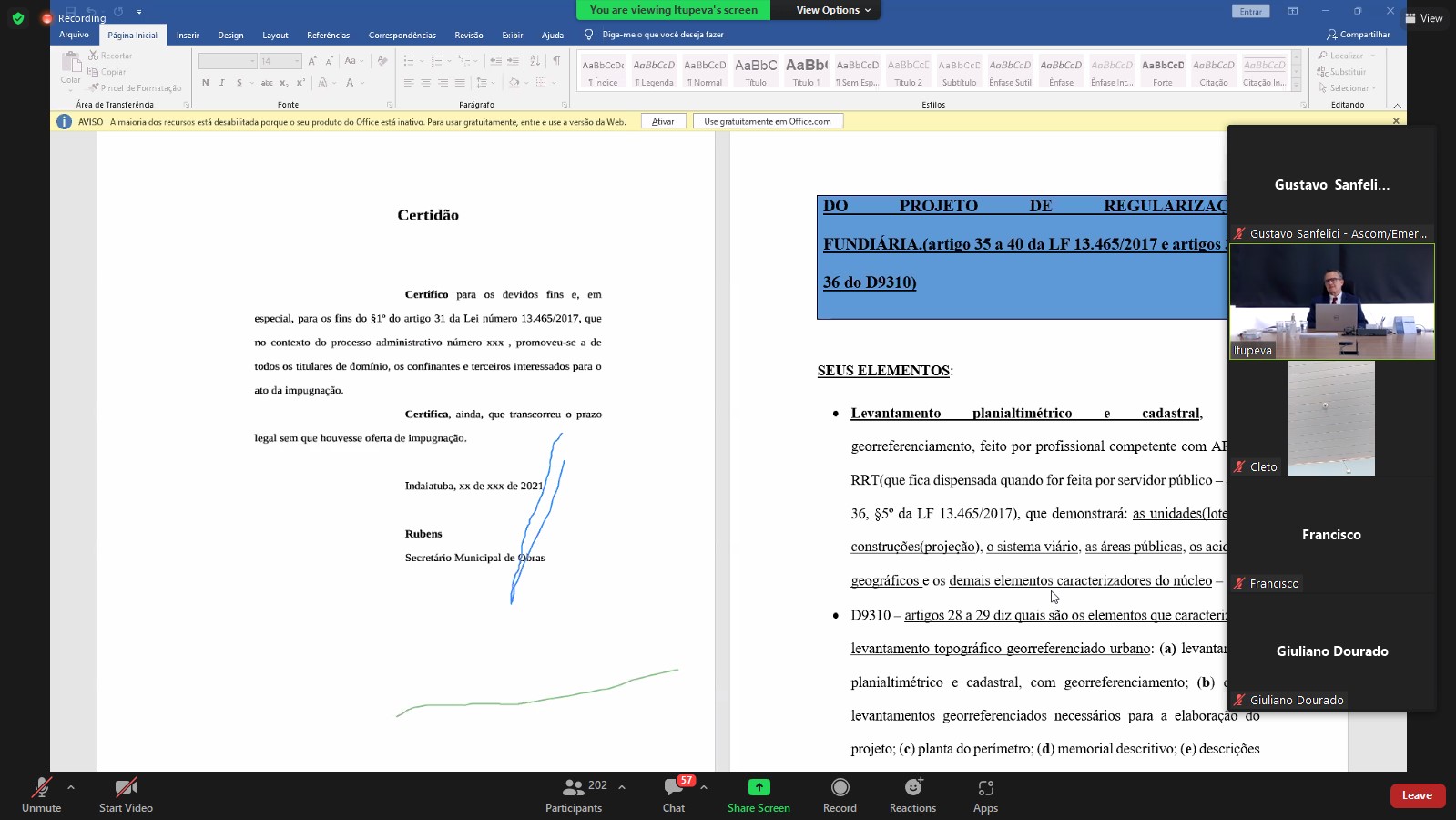The image size is (1456, 820).
Task: Click the green encryption shield icon
Action: [x=18, y=18]
